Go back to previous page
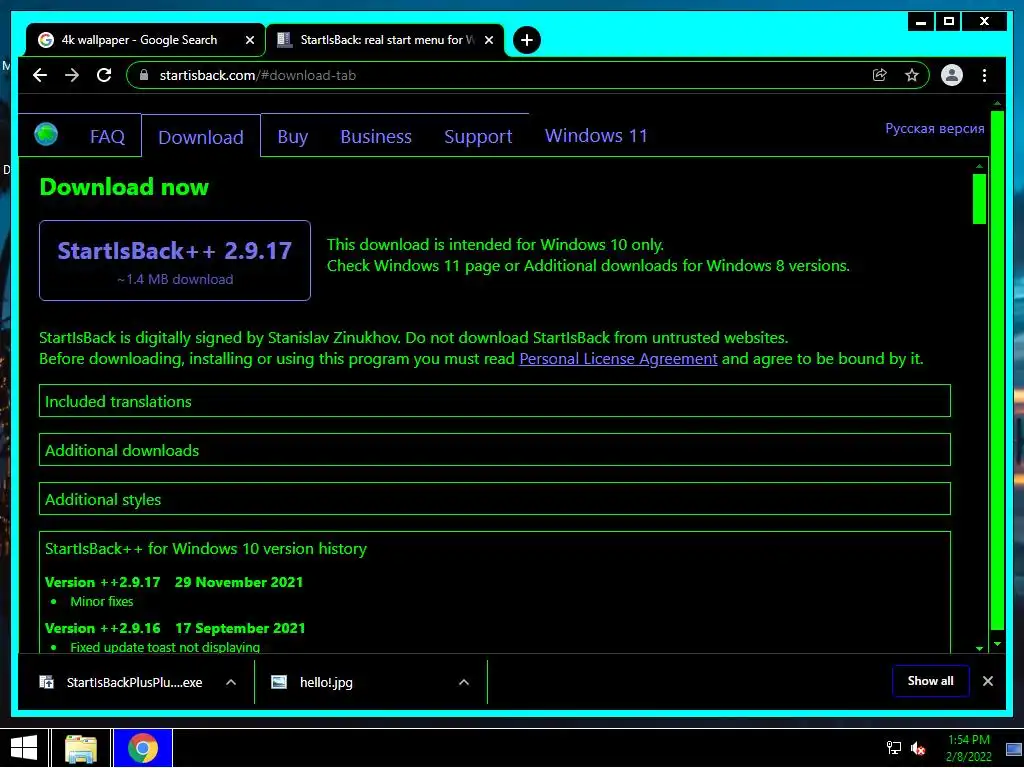Screen dimensions: 1024x768 pyautogui.click(x=40, y=75)
